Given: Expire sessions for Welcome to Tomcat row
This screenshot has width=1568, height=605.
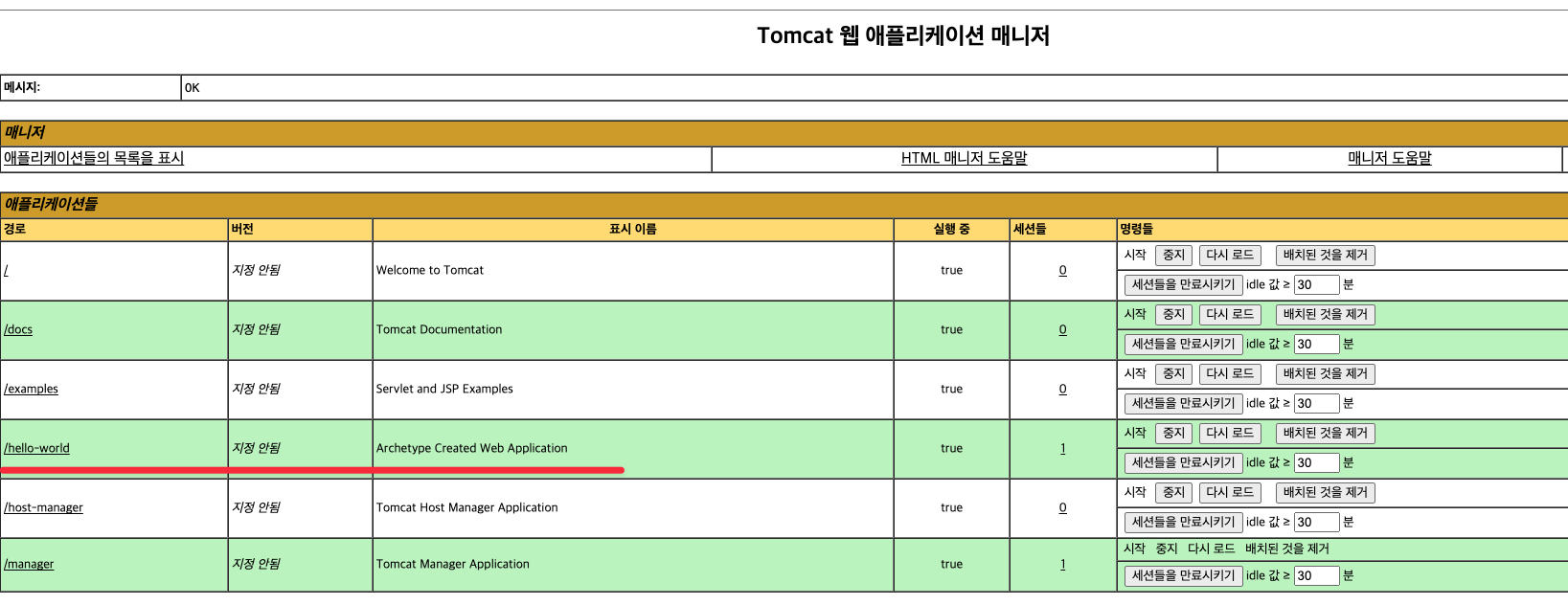Looking at the screenshot, I should [1184, 285].
